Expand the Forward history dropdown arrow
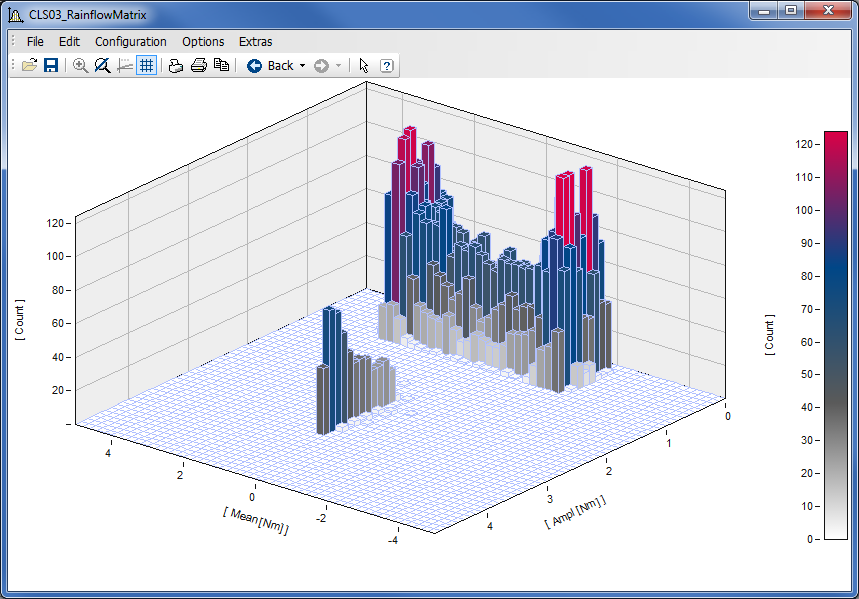Screen dimensions: 859x599 click(339, 66)
